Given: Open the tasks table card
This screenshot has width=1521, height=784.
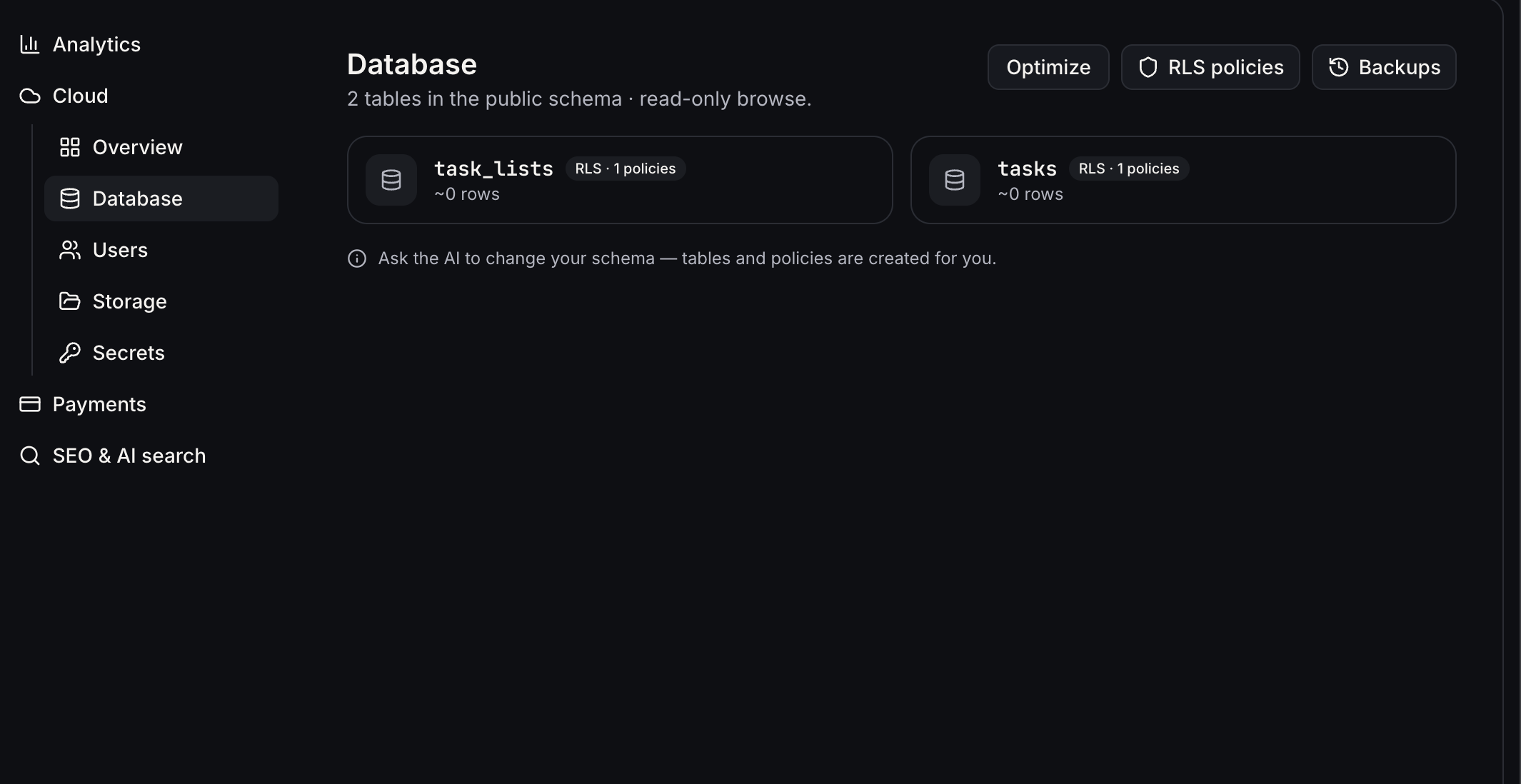Looking at the screenshot, I should click(1183, 180).
